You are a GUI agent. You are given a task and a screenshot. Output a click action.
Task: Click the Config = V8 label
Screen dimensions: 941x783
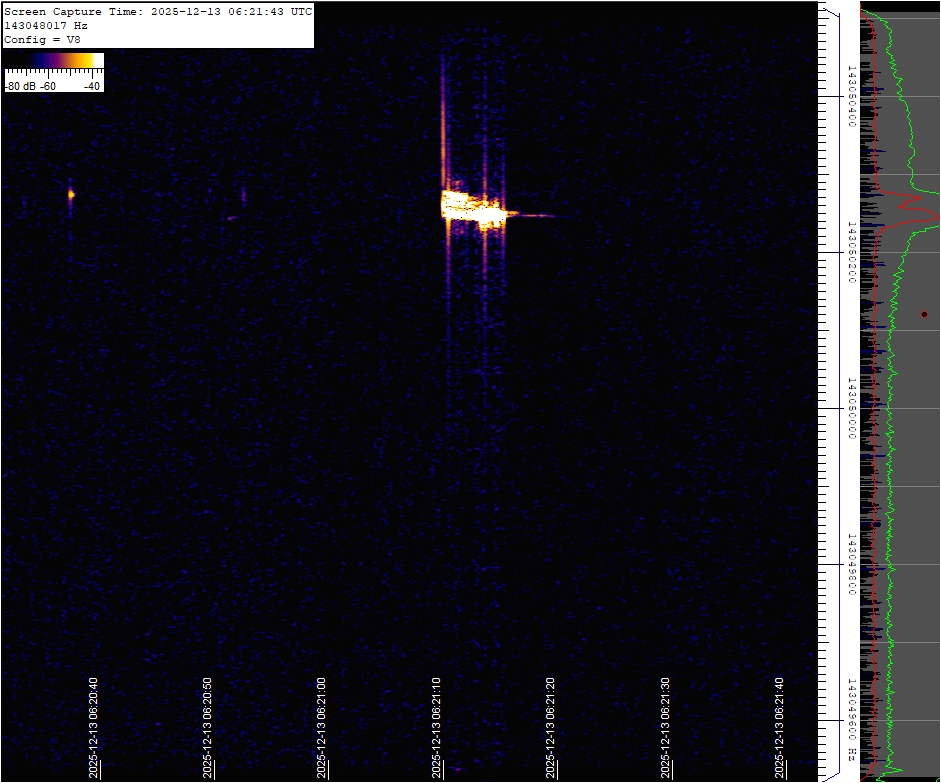[40, 39]
